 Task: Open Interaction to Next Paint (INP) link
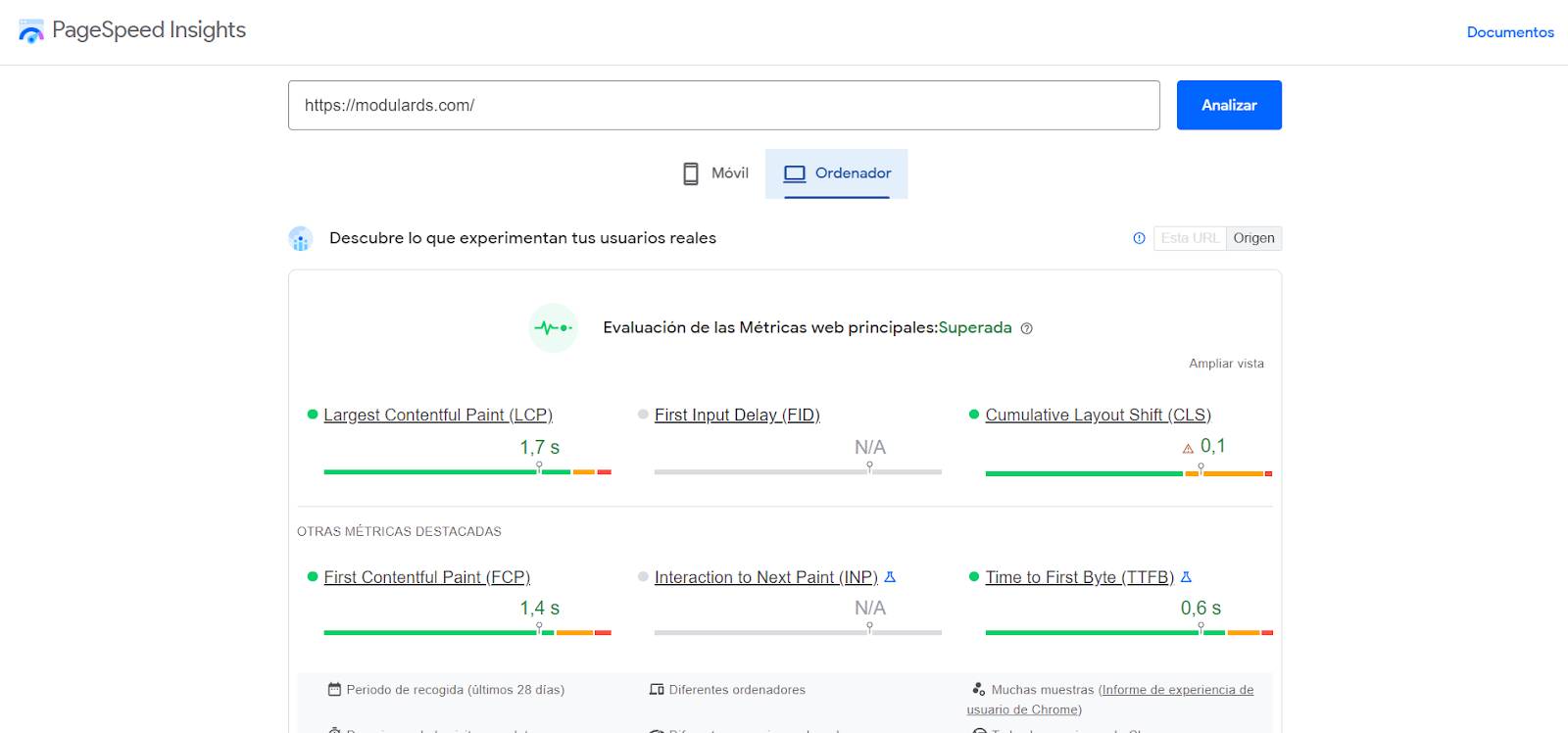765,577
